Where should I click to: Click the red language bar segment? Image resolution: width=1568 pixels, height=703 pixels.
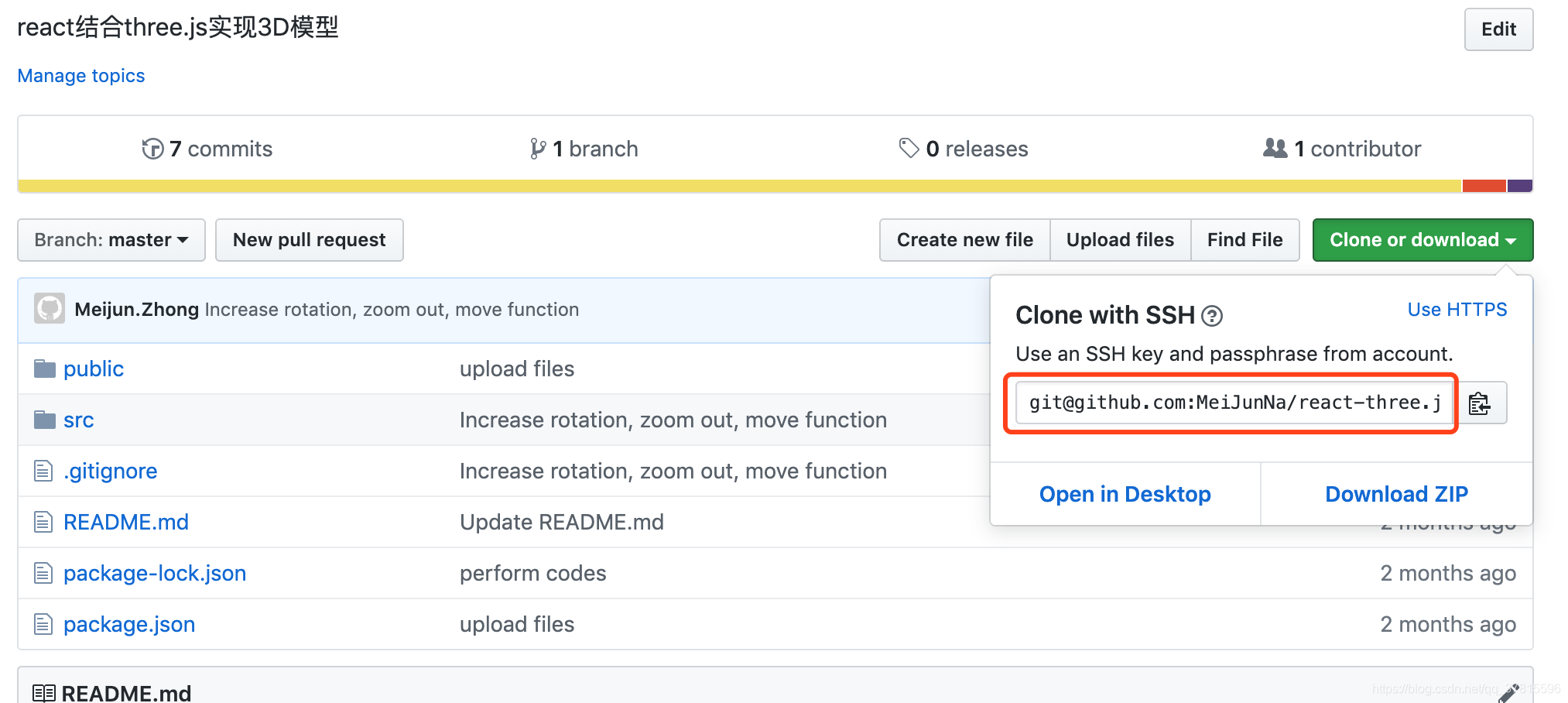coord(1484,186)
